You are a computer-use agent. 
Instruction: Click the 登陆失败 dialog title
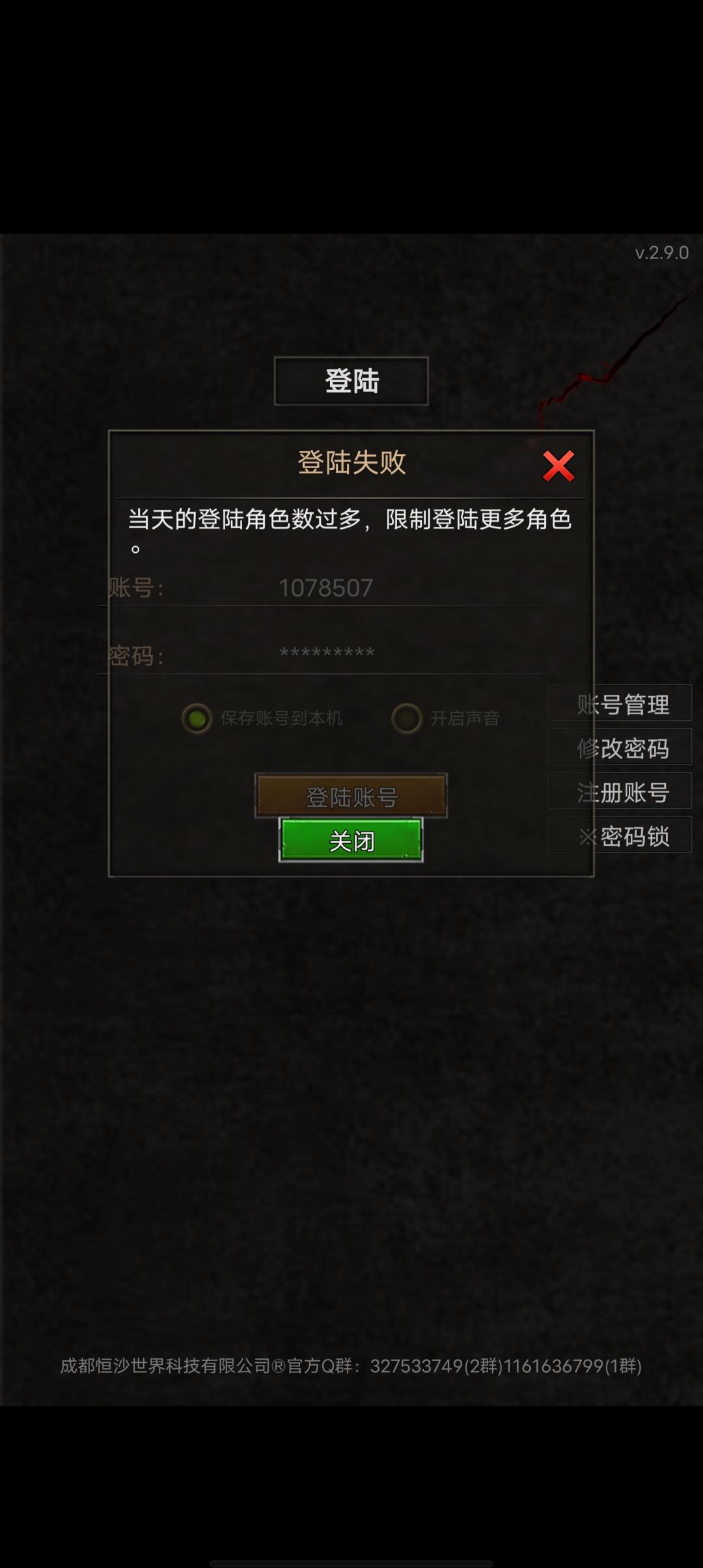[351, 463]
